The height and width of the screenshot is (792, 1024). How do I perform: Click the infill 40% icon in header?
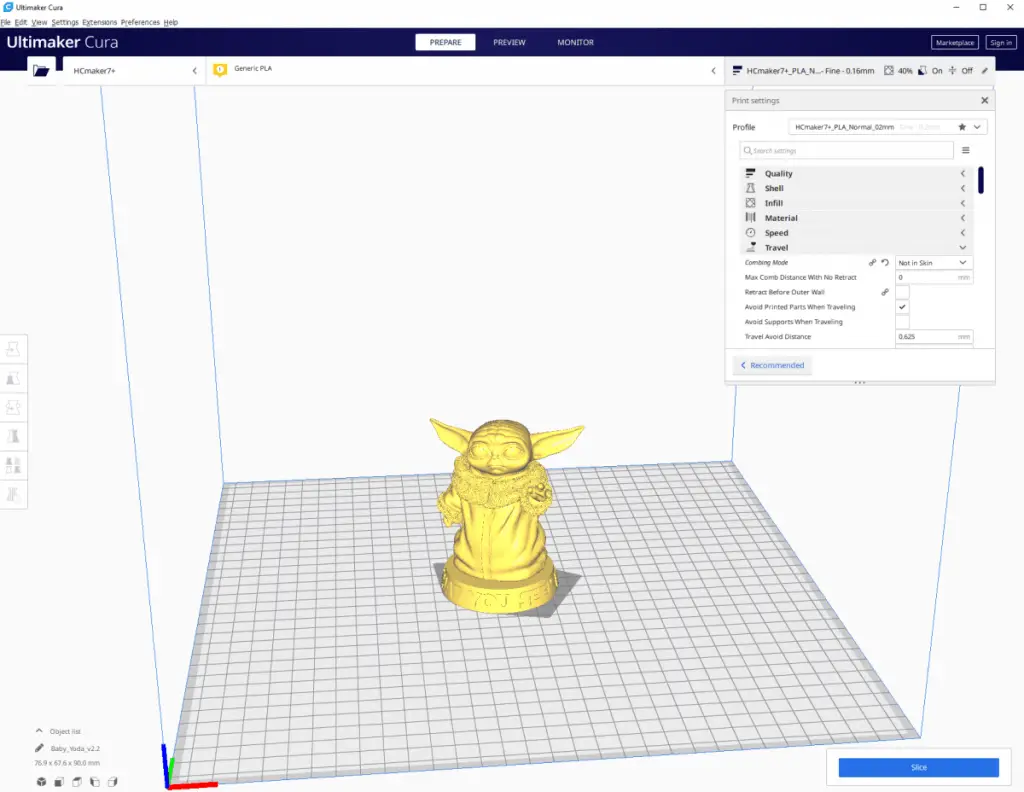889,71
